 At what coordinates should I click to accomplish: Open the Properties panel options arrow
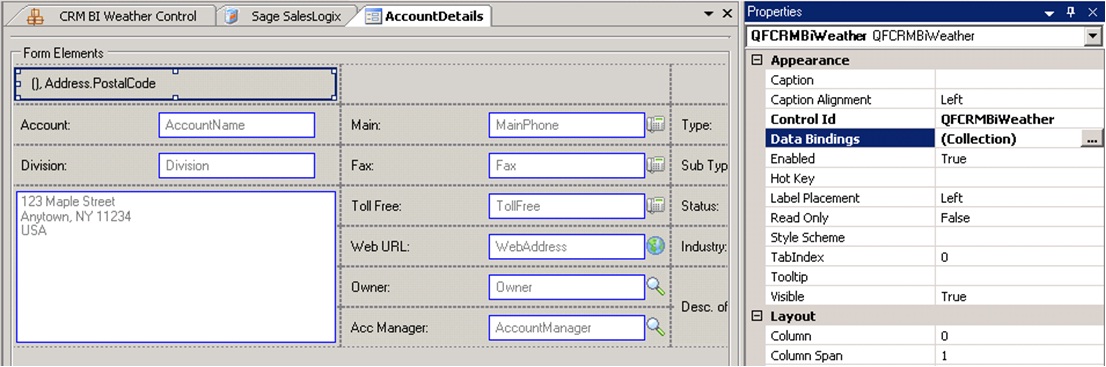coord(1050,13)
